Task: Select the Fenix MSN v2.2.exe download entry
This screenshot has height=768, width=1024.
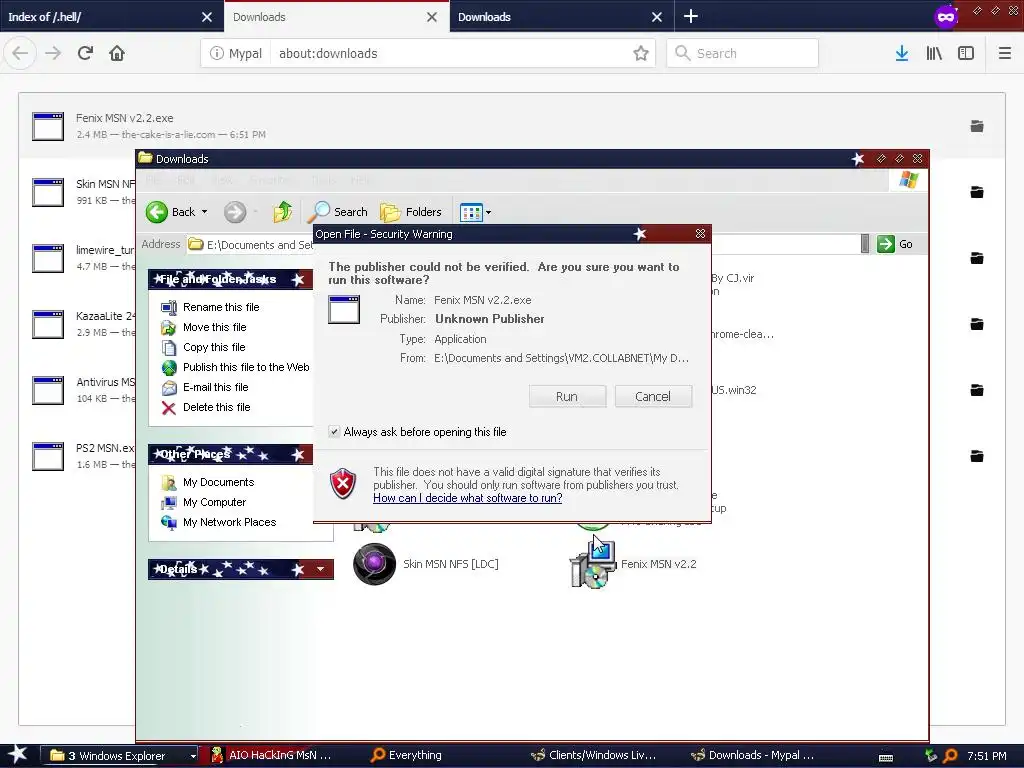Action: click(x=511, y=125)
